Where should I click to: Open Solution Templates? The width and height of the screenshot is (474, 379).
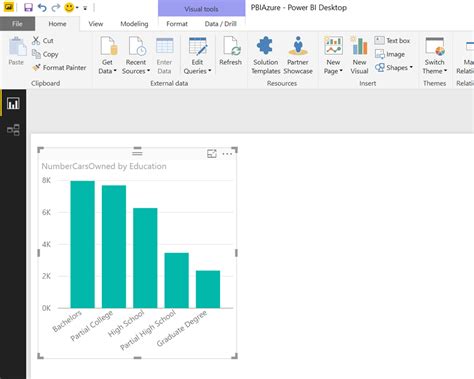(x=266, y=56)
